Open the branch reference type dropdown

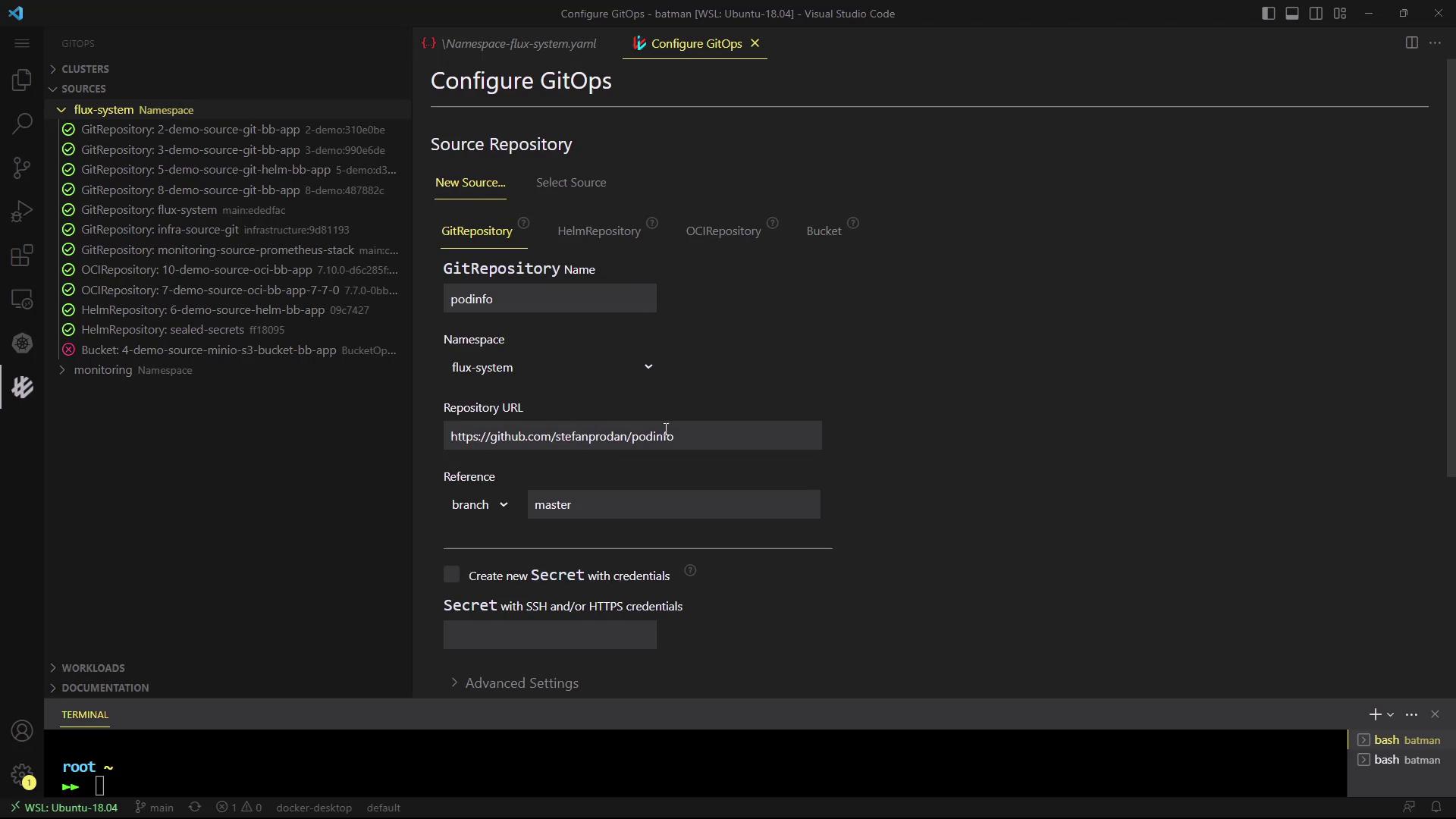click(480, 505)
